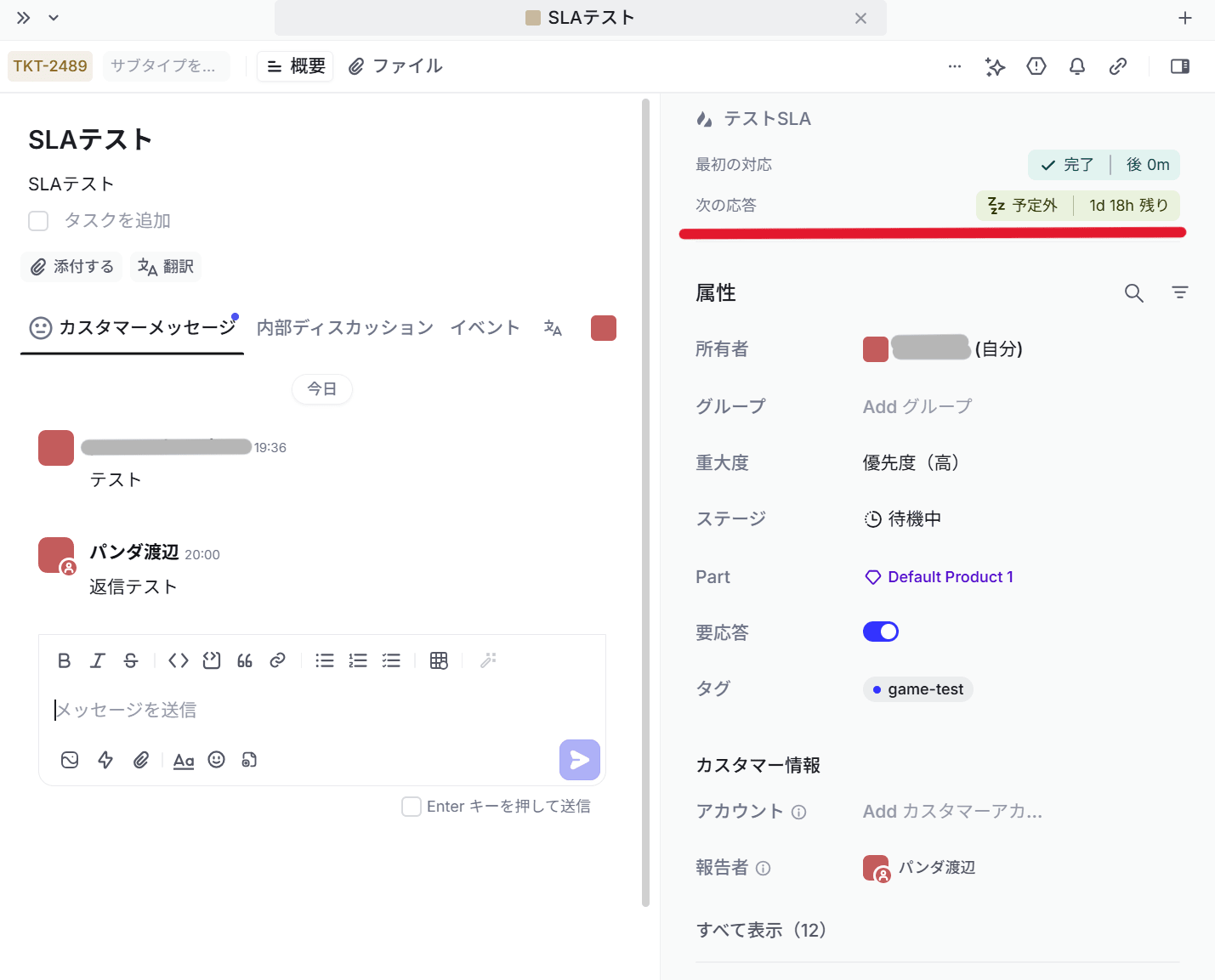The image size is (1215, 980).
Task: Insert a blockquote in the message composer
Action: click(244, 660)
